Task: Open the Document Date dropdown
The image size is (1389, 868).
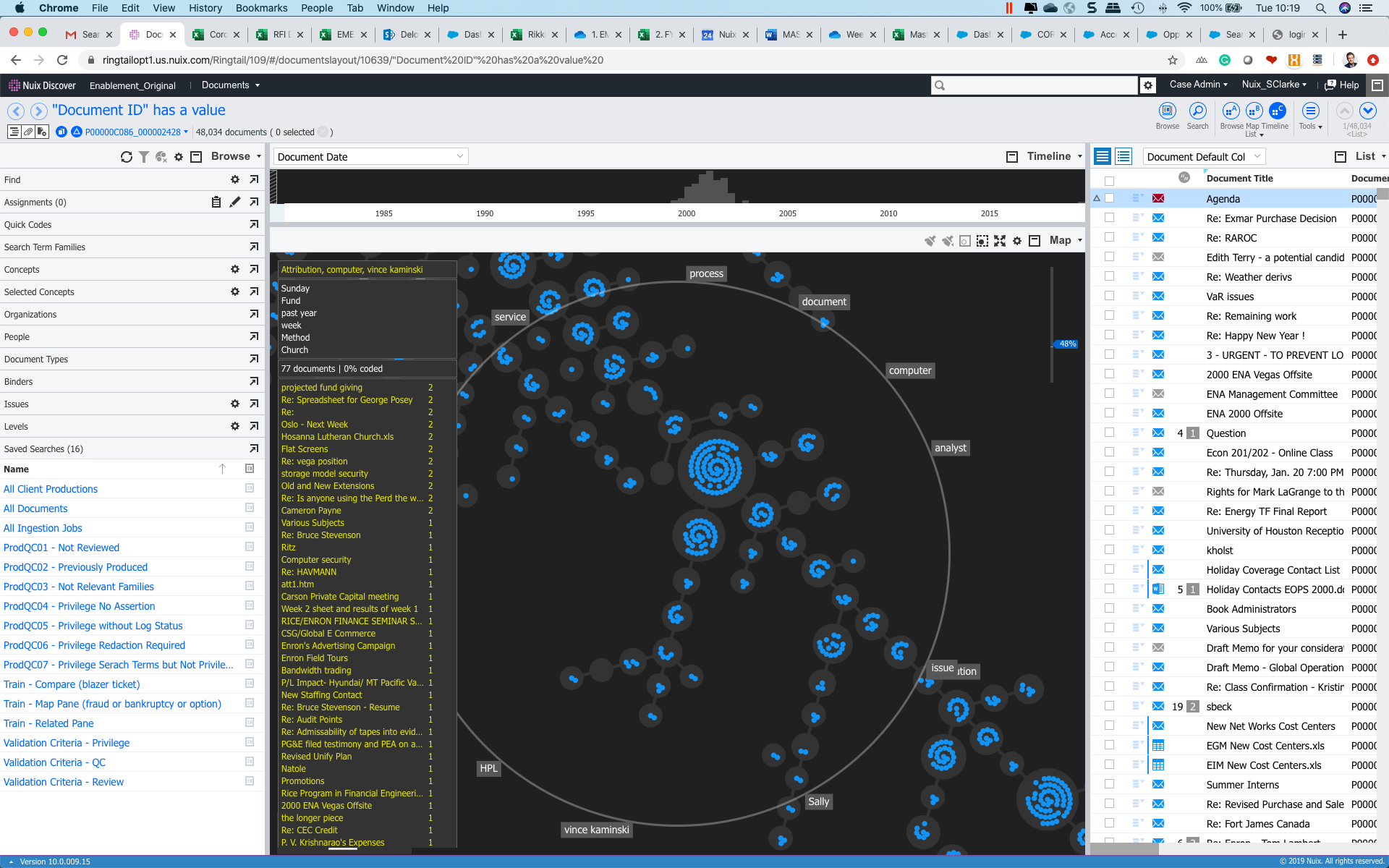Action: [x=370, y=157]
